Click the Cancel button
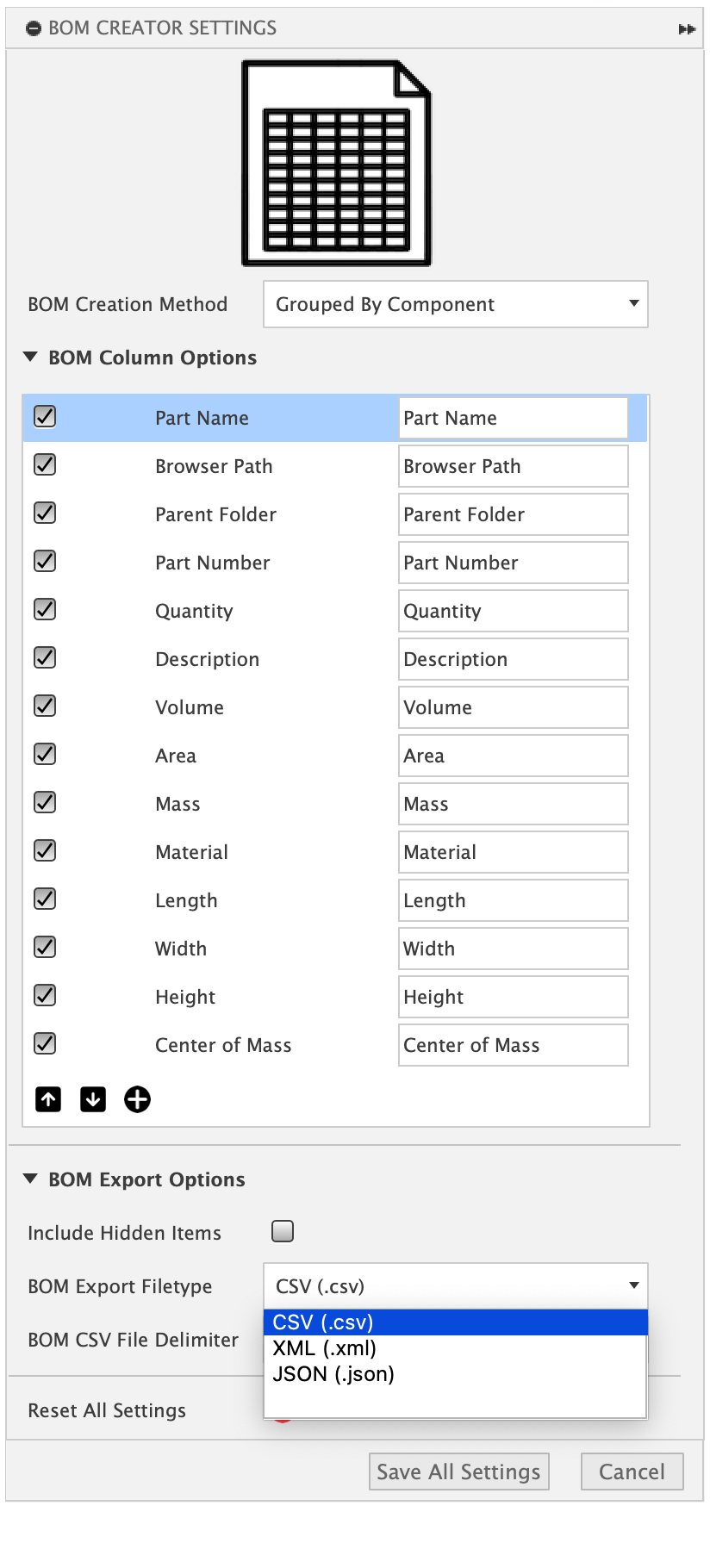The width and height of the screenshot is (710, 1568). coord(632,1472)
